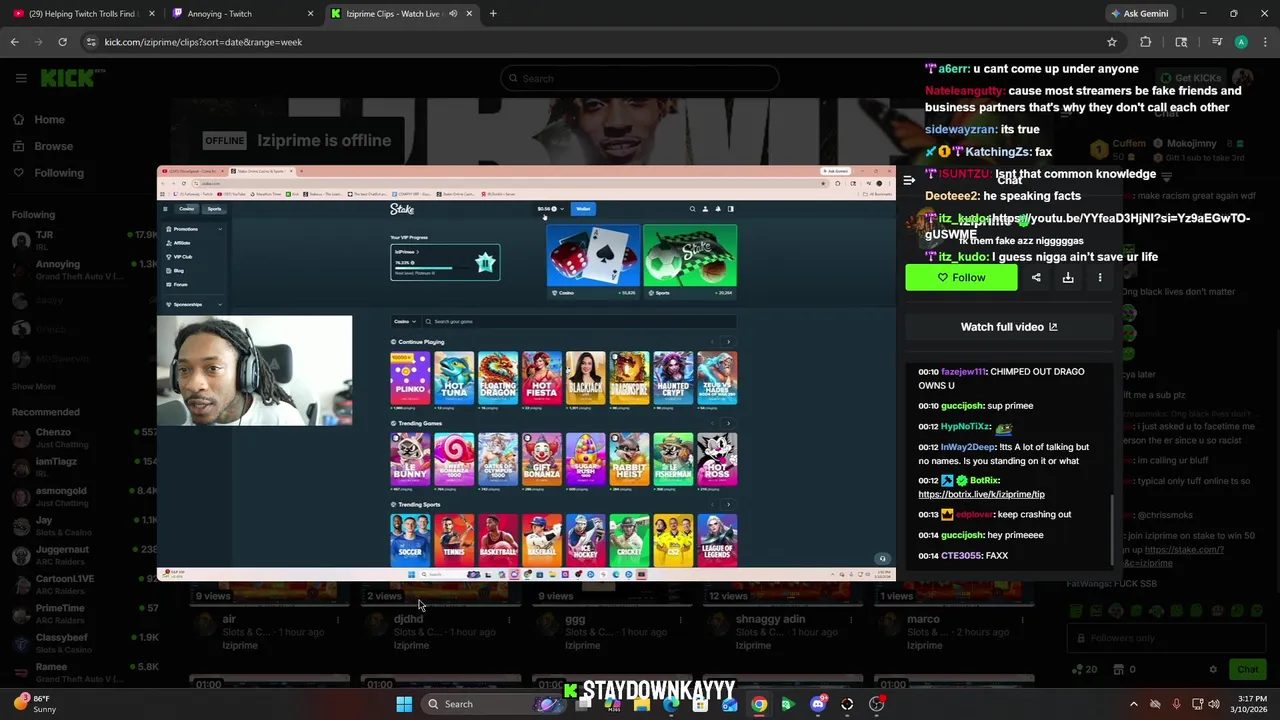Go back with browser back arrow
This screenshot has width=1280, height=720.
pos(14,42)
